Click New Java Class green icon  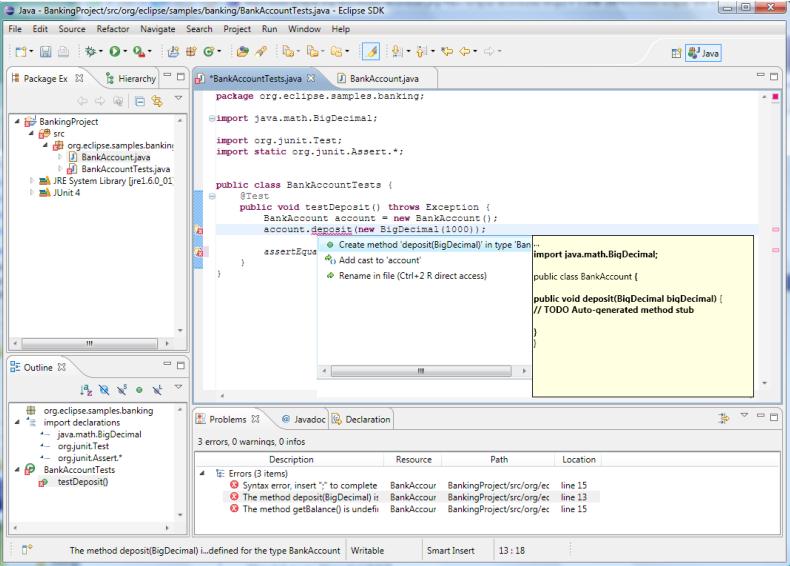tap(209, 51)
